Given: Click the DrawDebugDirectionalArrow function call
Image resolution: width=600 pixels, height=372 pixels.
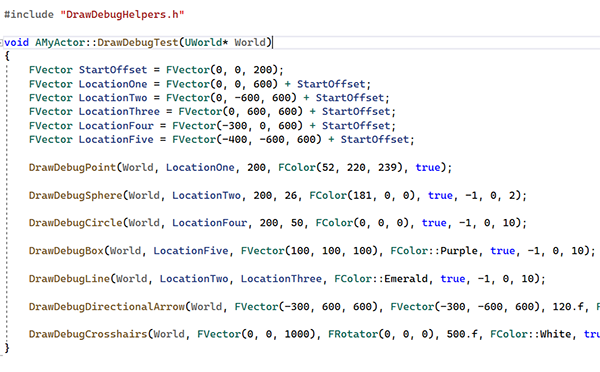Looking at the screenshot, I should coord(107,307).
